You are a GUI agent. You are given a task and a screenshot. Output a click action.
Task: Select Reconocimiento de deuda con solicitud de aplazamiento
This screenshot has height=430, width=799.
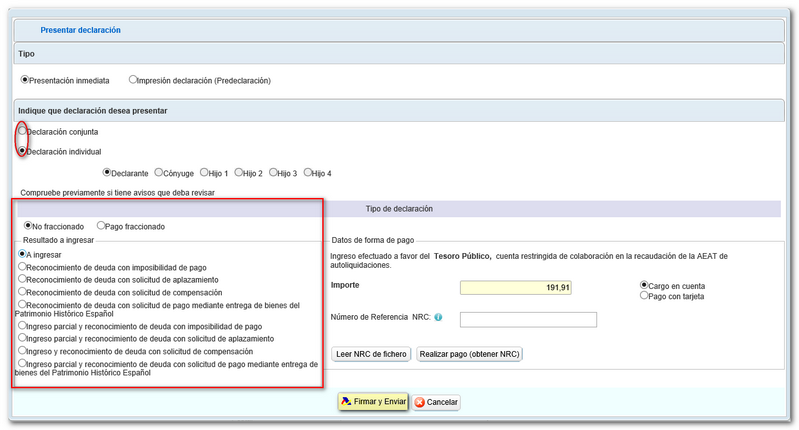click(x=22, y=279)
